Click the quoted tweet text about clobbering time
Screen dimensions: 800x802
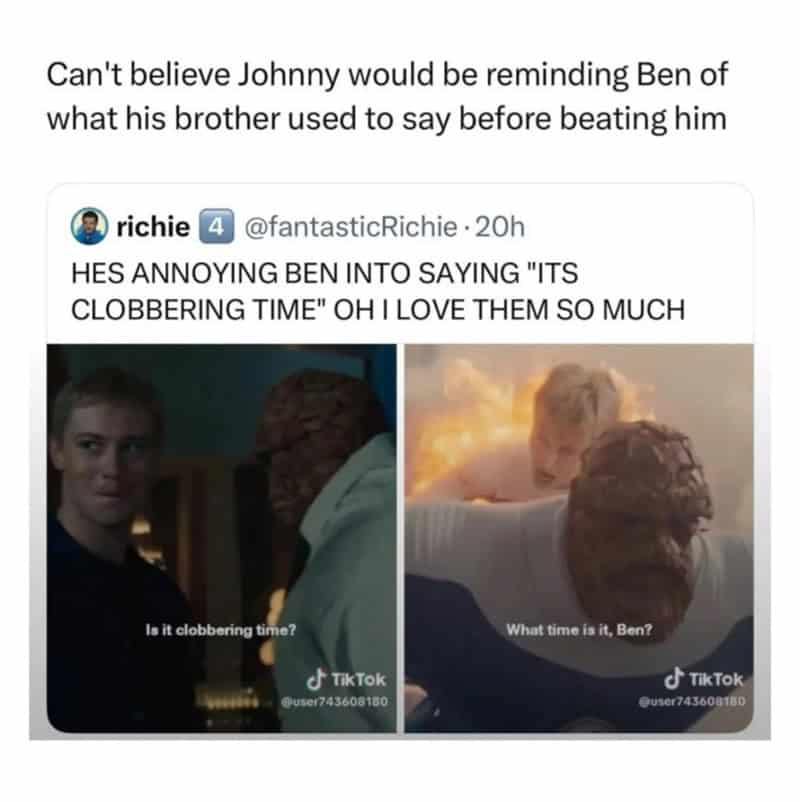click(x=378, y=291)
